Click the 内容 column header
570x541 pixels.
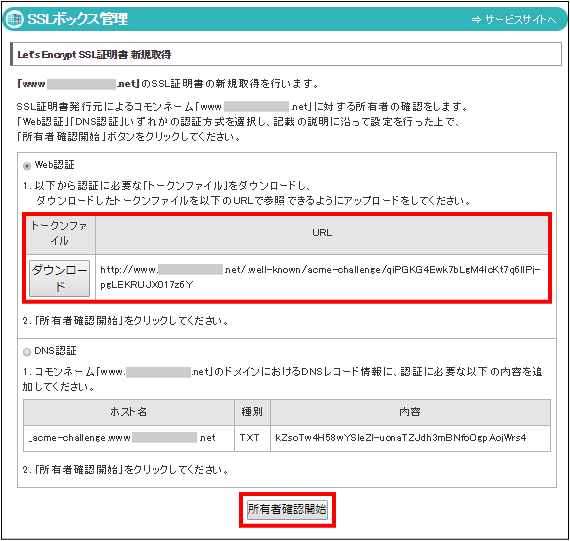410,412
